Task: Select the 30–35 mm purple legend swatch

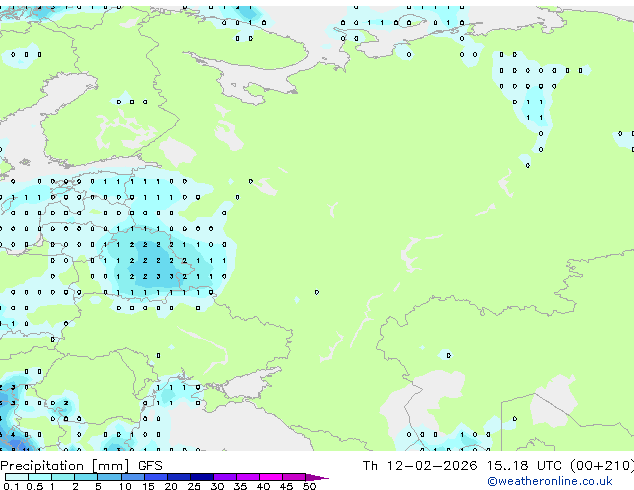Action: tap(224, 477)
